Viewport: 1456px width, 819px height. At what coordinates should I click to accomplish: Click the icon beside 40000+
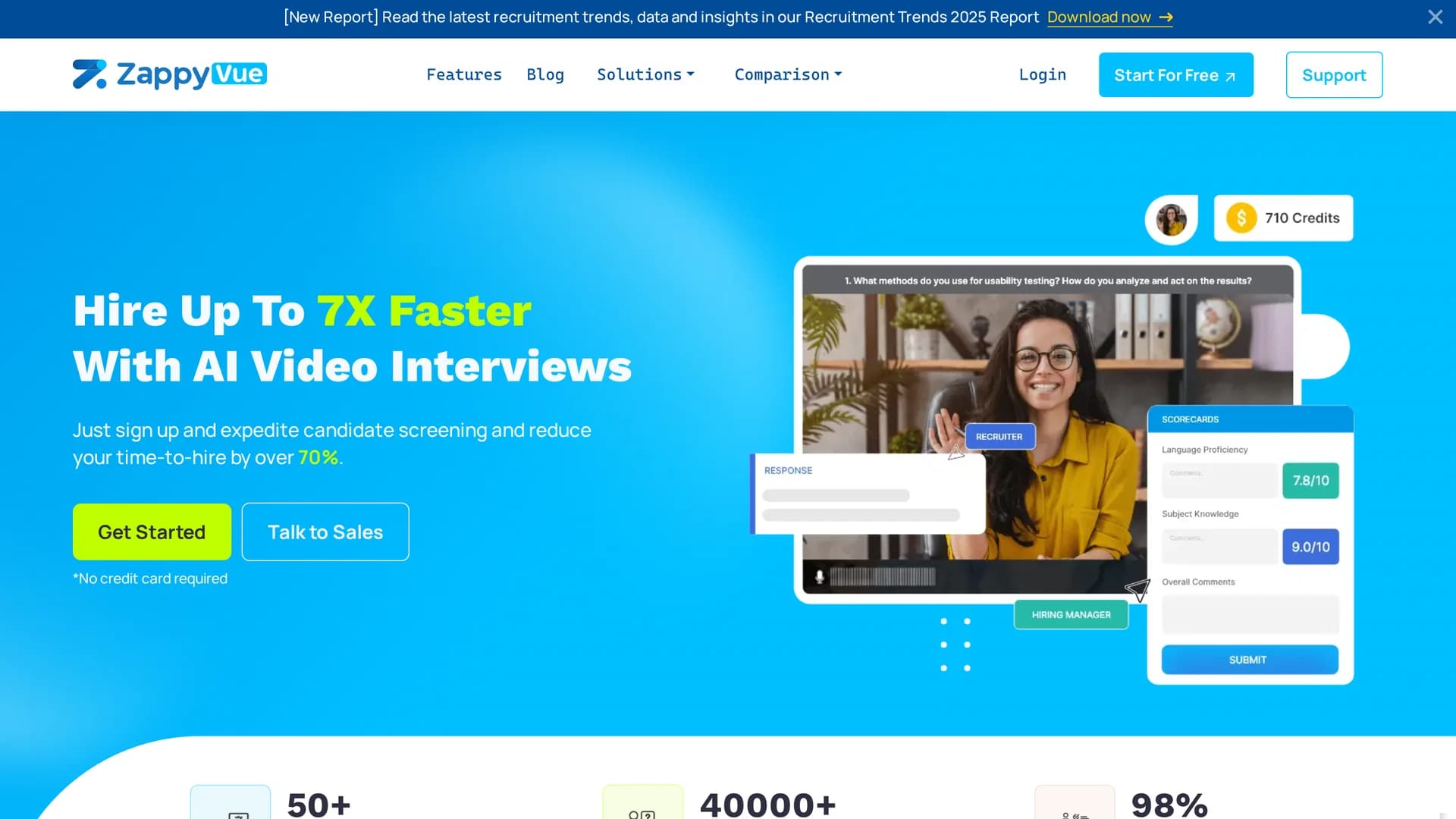point(642,802)
